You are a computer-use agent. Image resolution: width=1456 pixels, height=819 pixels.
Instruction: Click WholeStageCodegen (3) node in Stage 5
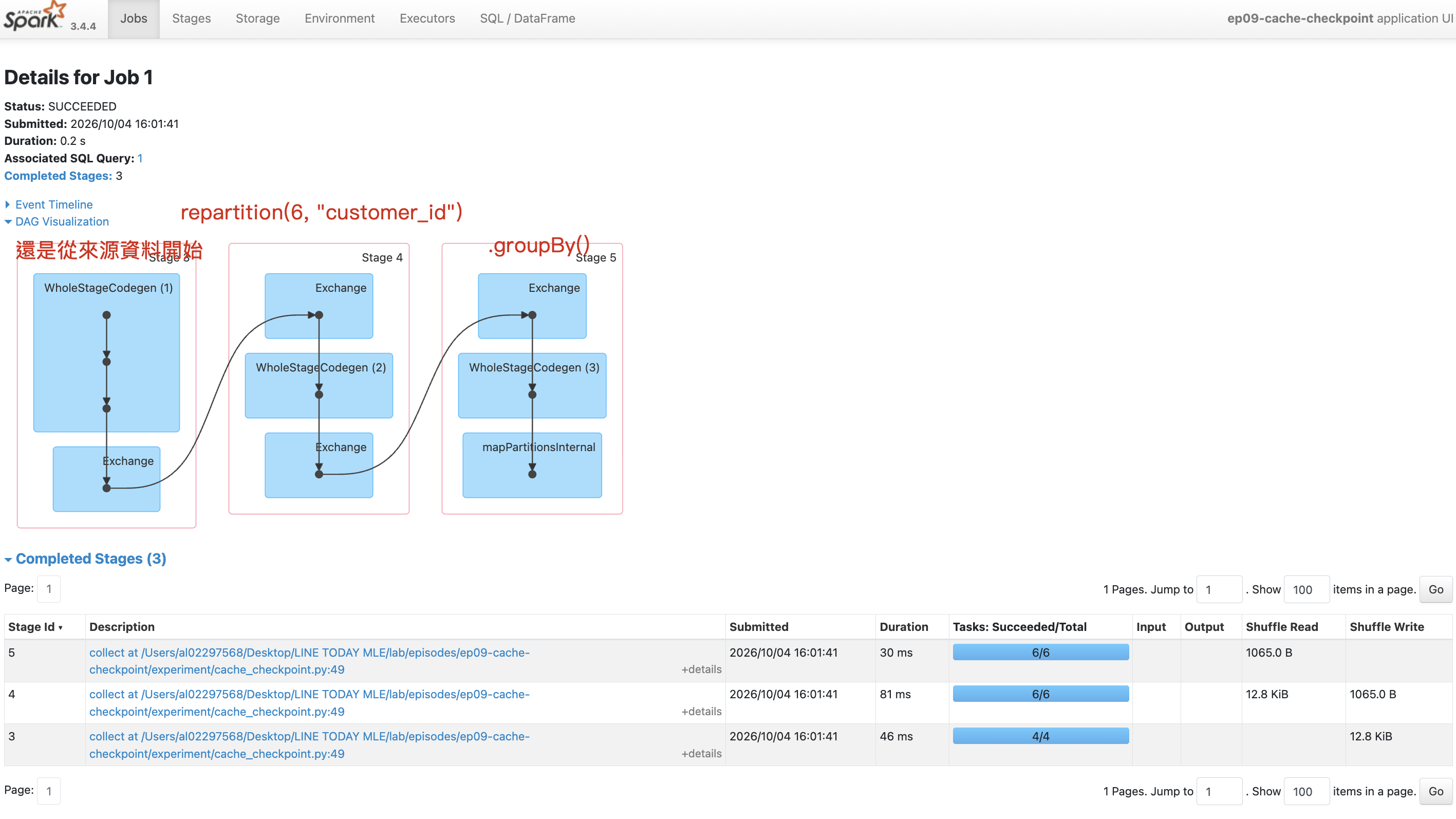click(x=532, y=385)
